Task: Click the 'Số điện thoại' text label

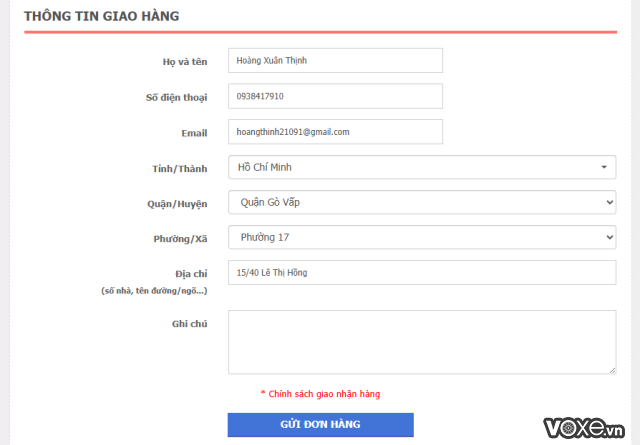Action: click(176, 97)
